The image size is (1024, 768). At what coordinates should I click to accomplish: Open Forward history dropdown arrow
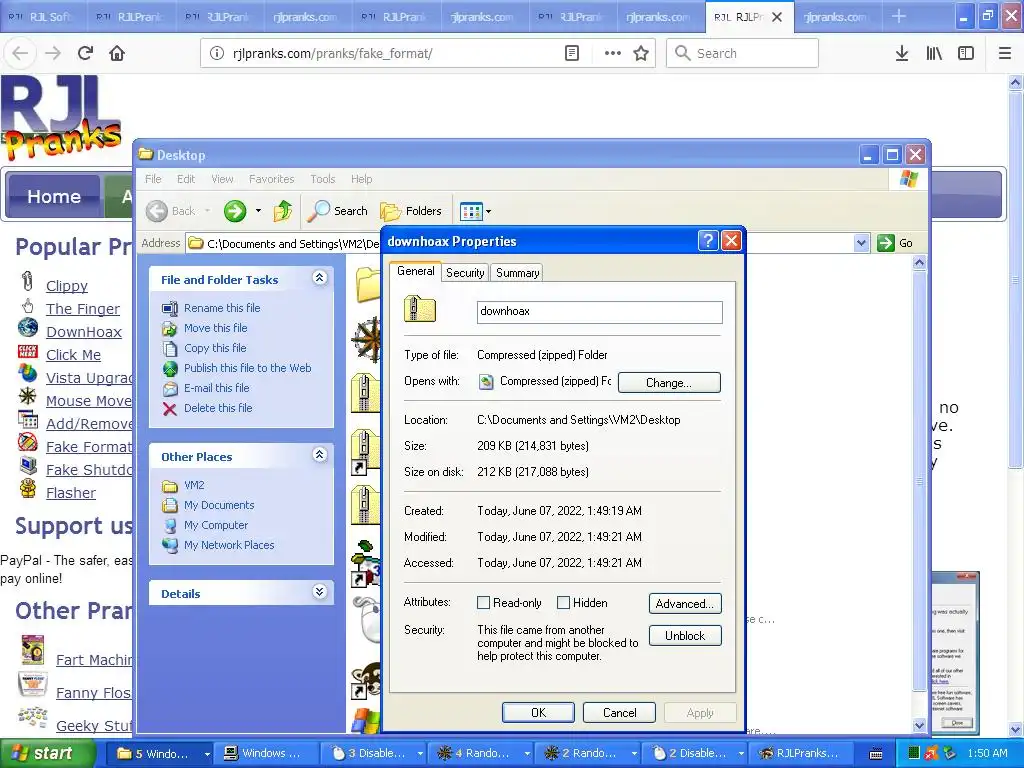[x=258, y=211]
